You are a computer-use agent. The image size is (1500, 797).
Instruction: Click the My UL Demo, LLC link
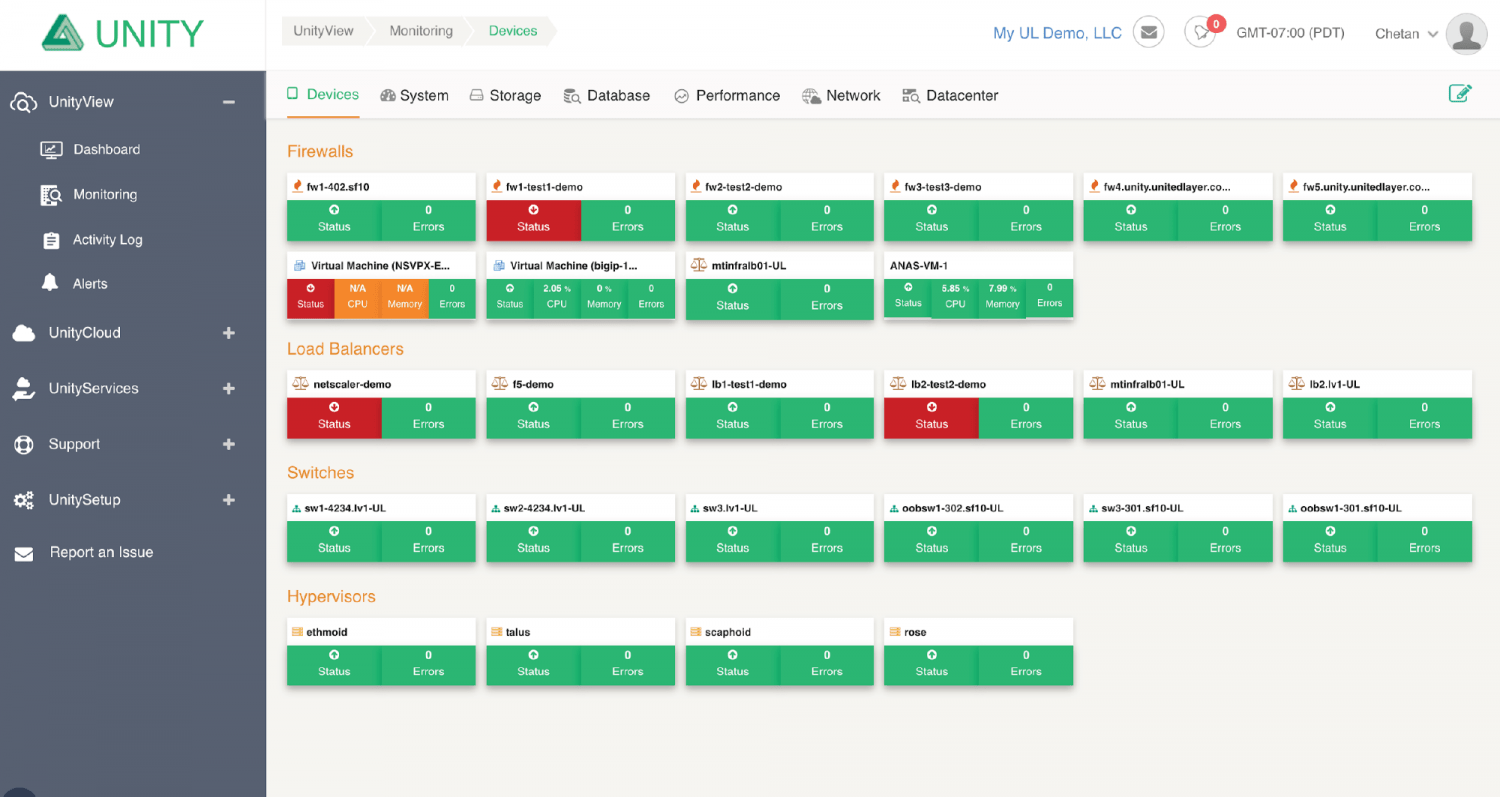(1057, 33)
